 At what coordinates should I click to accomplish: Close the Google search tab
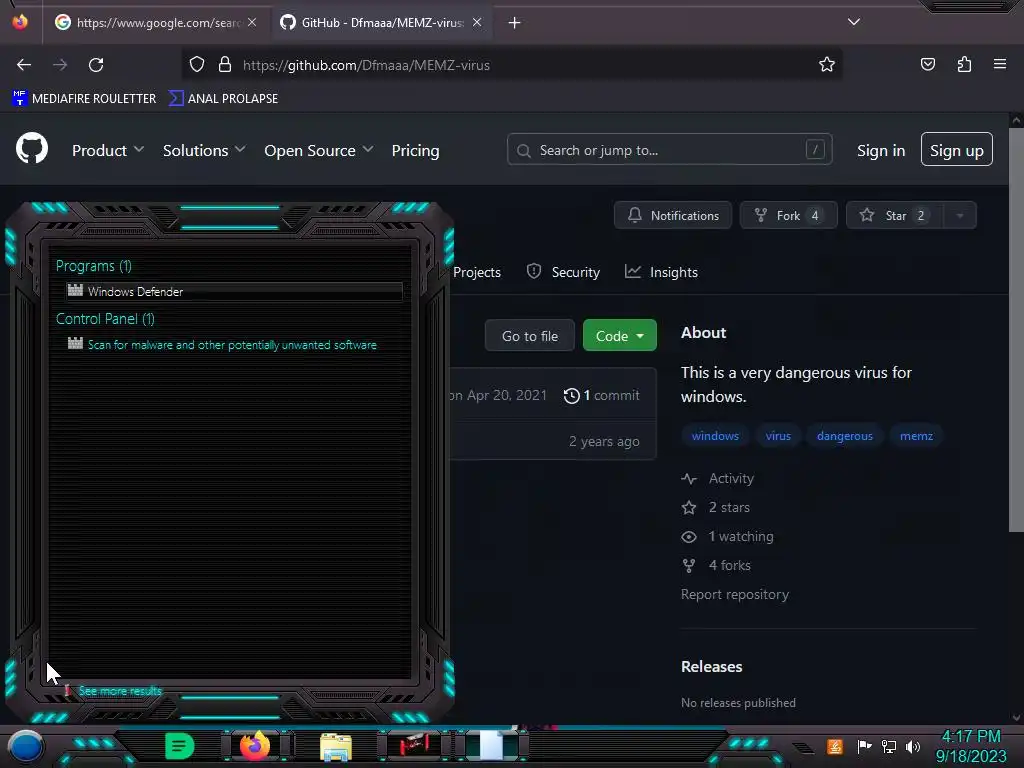pyautogui.click(x=252, y=22)
